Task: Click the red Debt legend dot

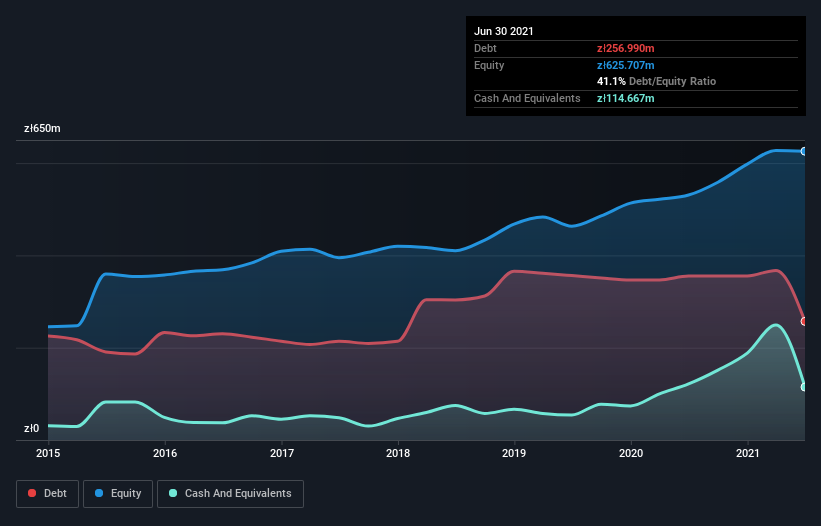Action: point(32,493)
